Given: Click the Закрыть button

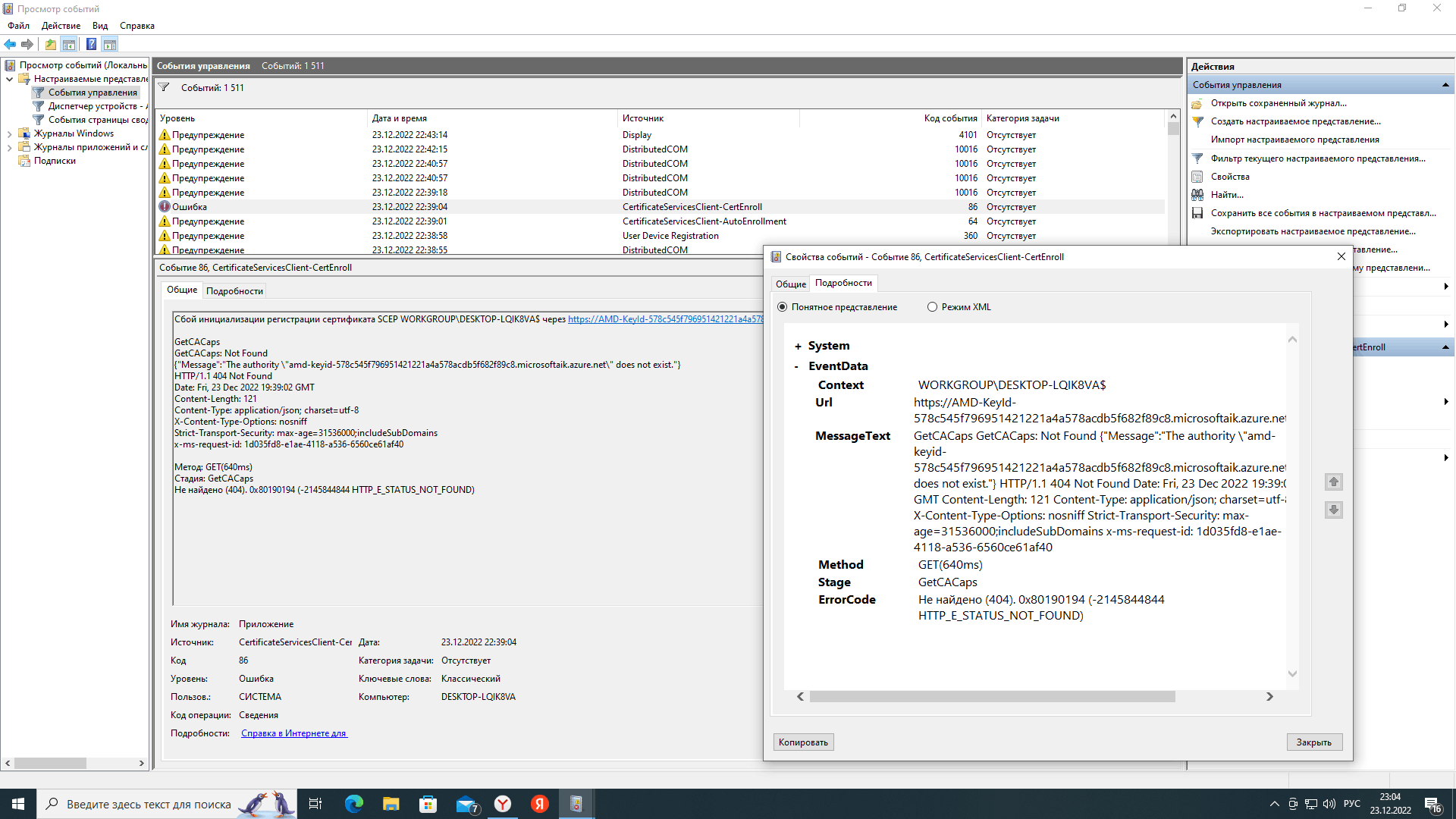Looking at the screenshot, I should (1313, 742).
